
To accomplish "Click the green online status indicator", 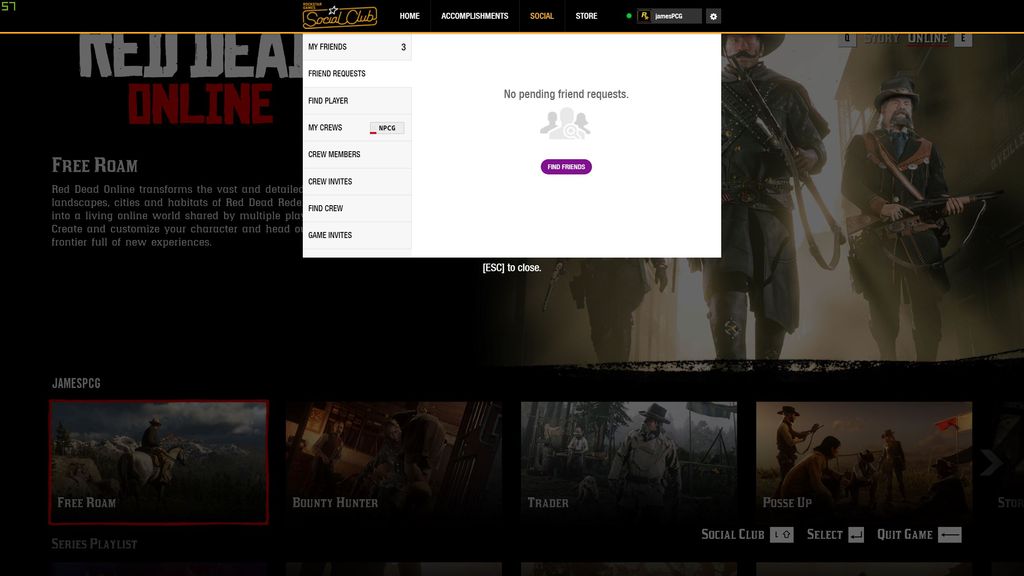I will tap(628, 15).
